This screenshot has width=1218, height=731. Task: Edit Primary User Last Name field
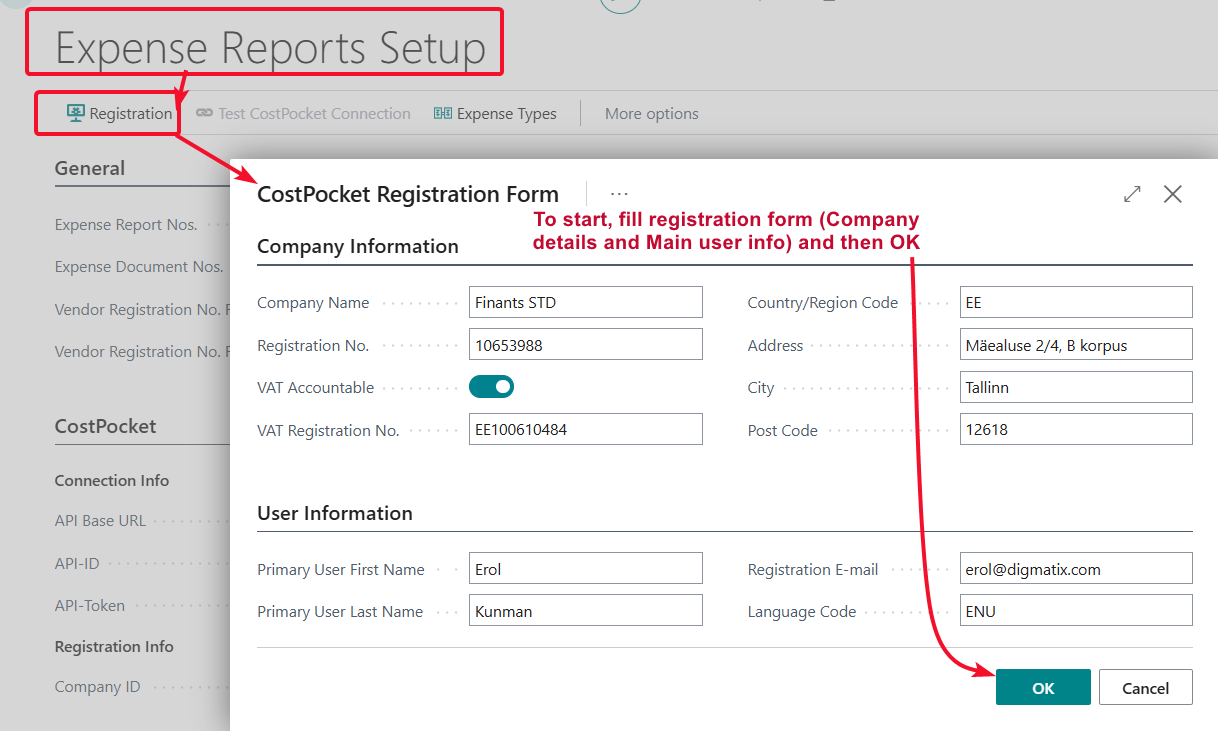586,611
